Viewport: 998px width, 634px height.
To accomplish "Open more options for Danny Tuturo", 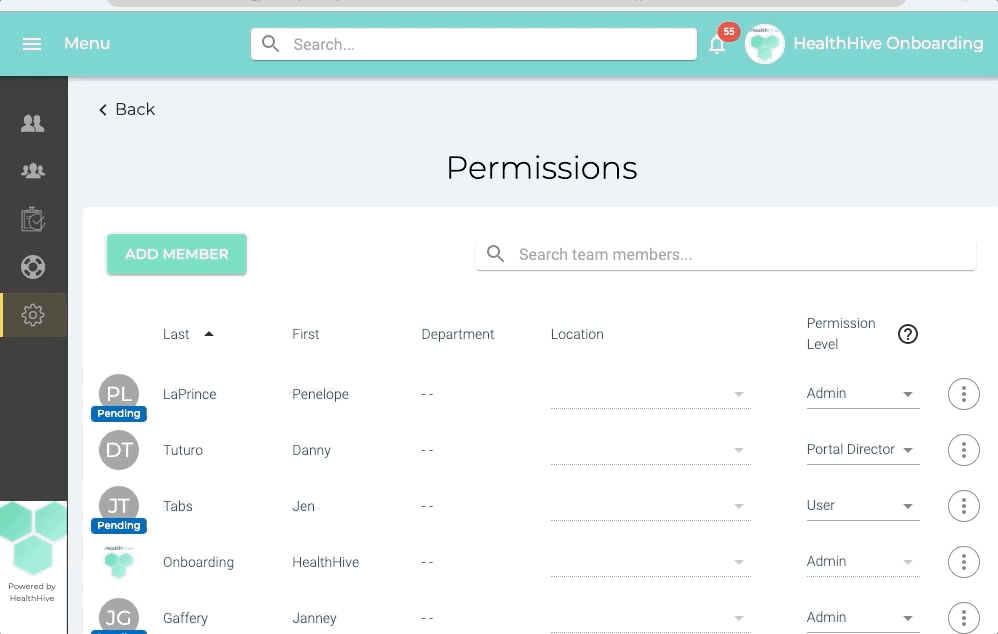I will pos(963,450).
